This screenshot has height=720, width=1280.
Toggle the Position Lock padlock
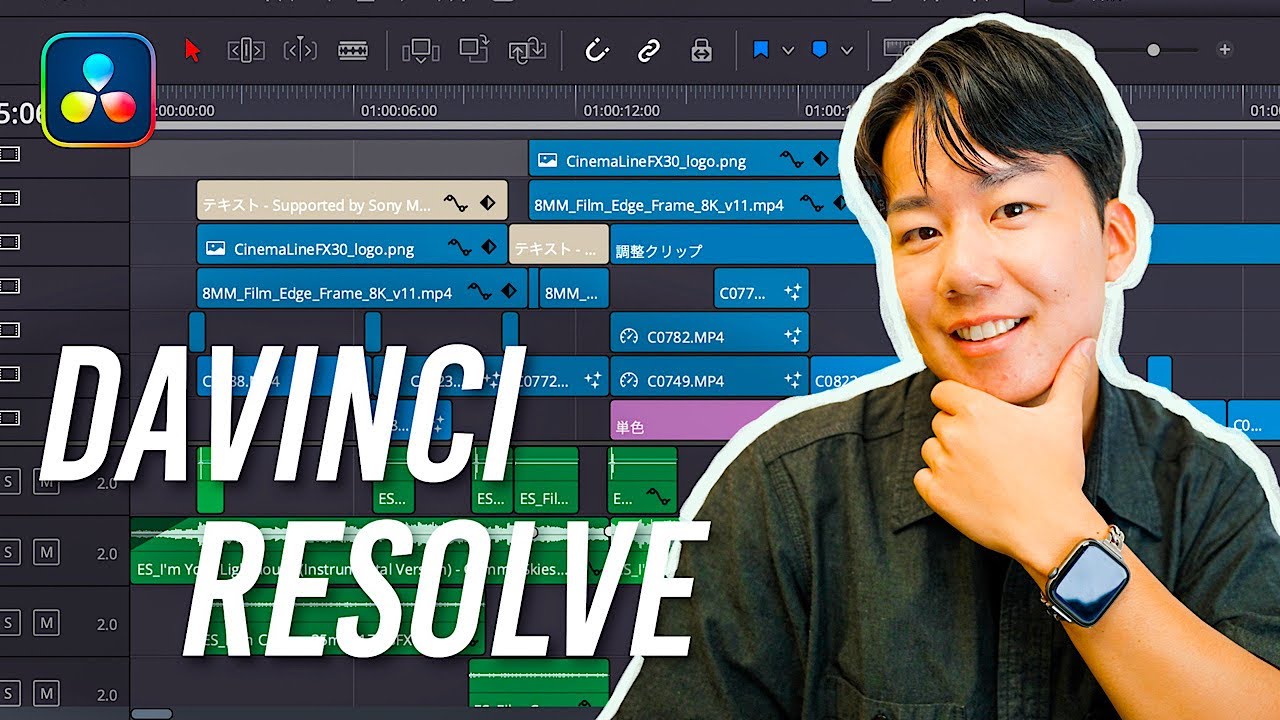pos(702,50)
